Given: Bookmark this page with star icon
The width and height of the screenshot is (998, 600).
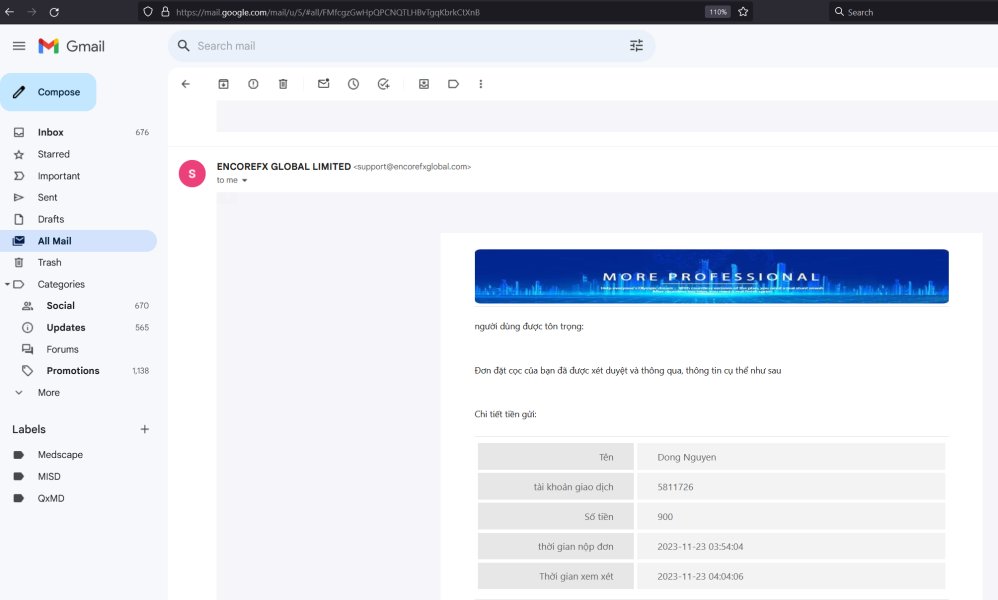Looking at the screenshot, I should pyautogui.click(x=743, y=11).
